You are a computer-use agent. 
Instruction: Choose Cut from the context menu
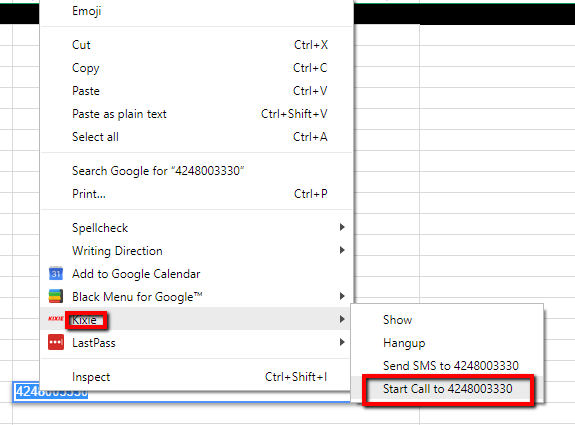click(x=196, y=45)
